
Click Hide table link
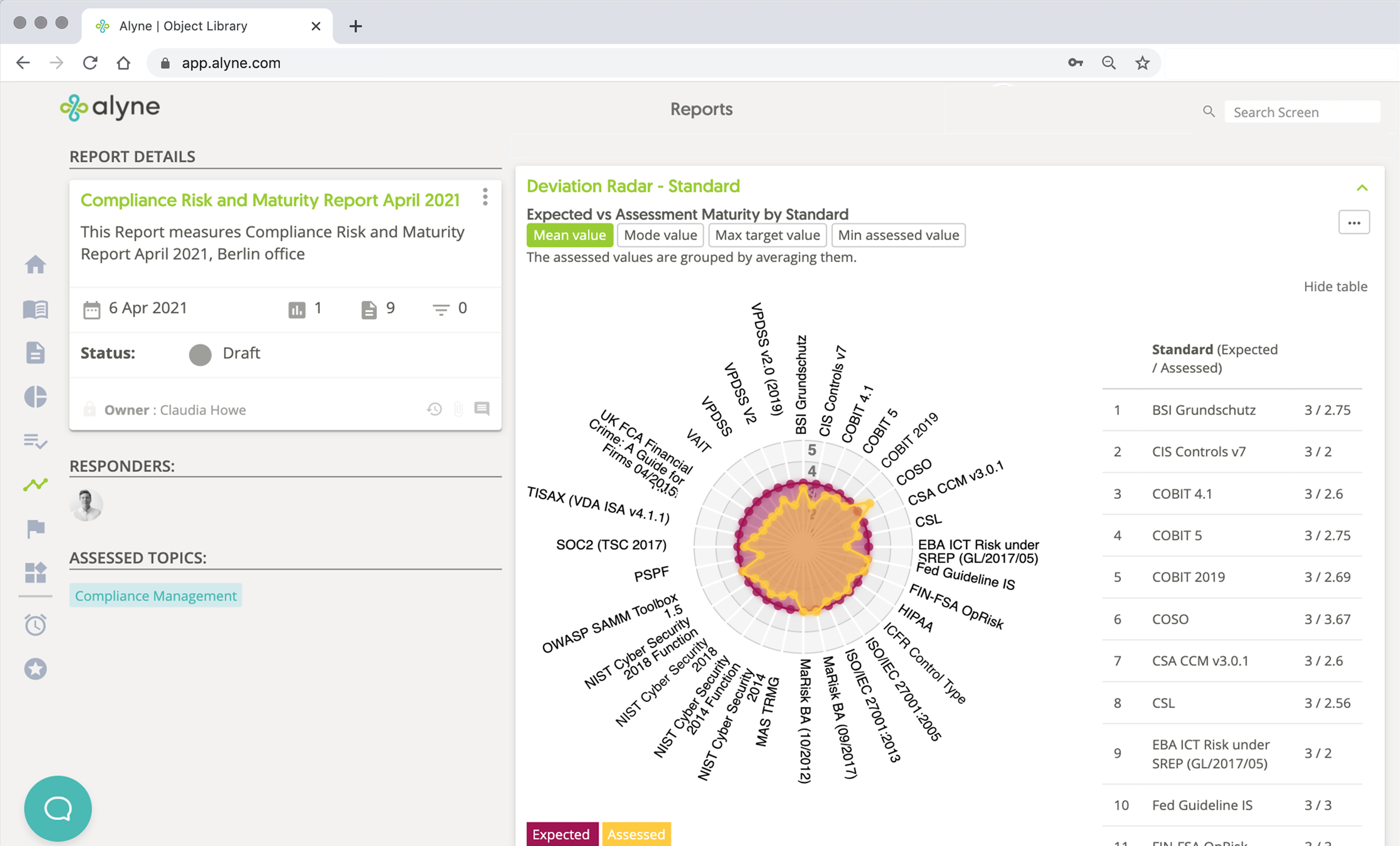coord(1335,286)
